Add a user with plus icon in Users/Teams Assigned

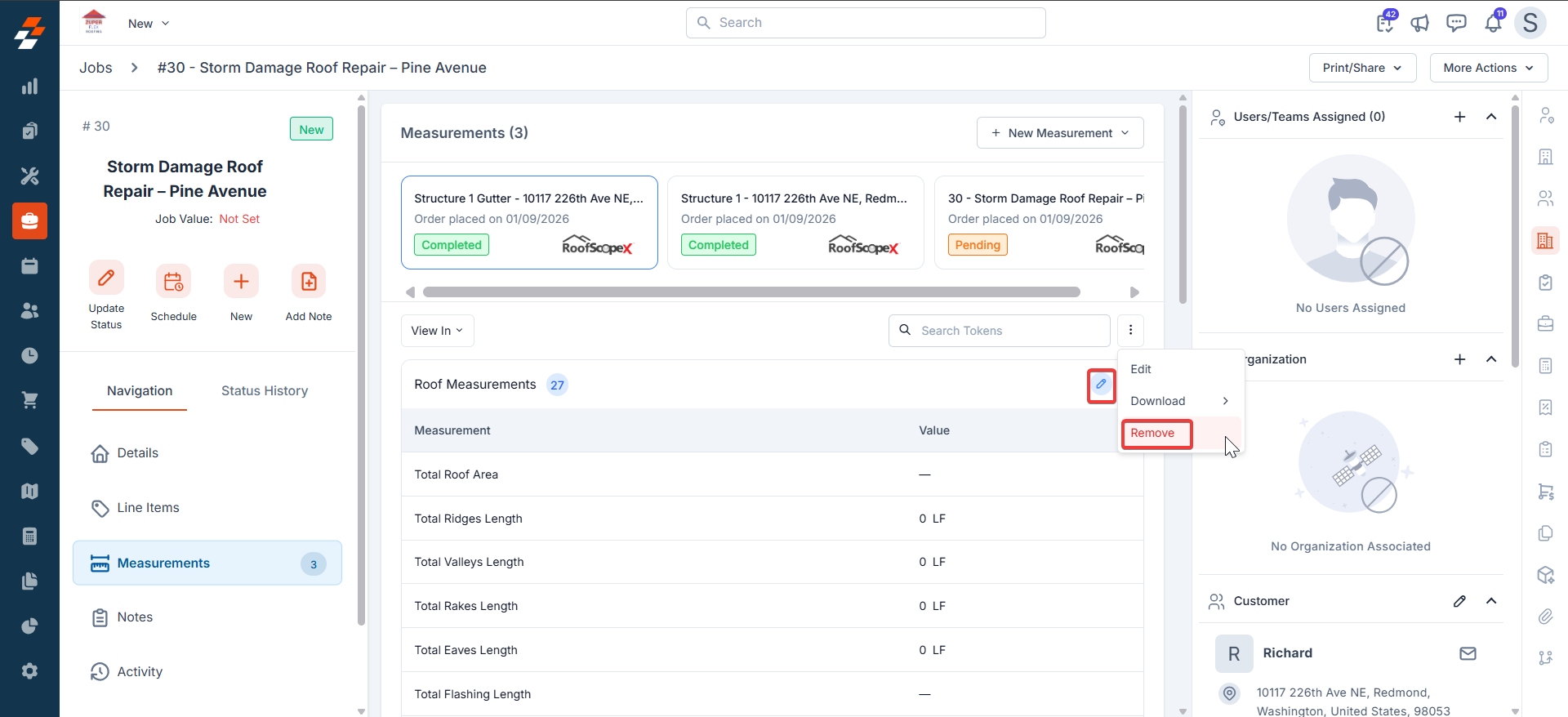1459,117
